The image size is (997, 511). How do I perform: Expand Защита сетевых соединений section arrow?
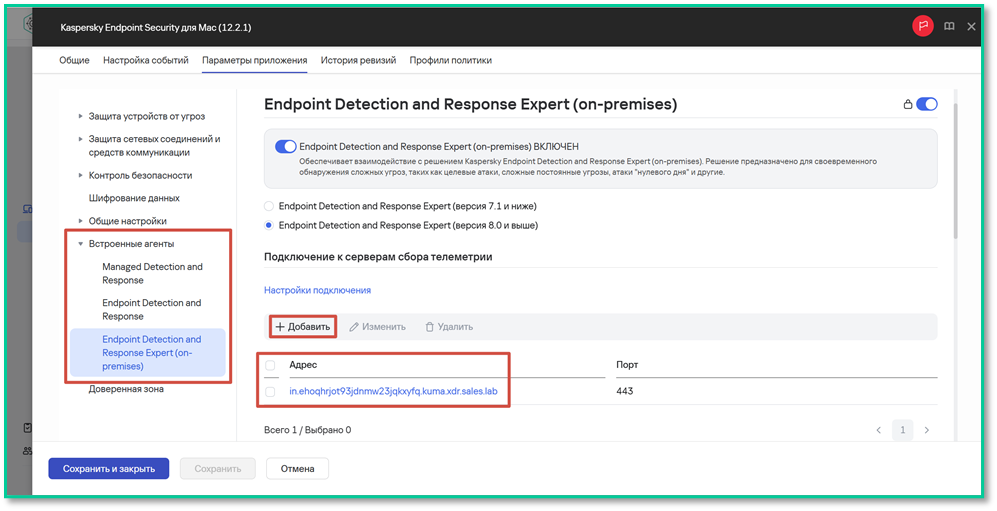coord(80,139)
